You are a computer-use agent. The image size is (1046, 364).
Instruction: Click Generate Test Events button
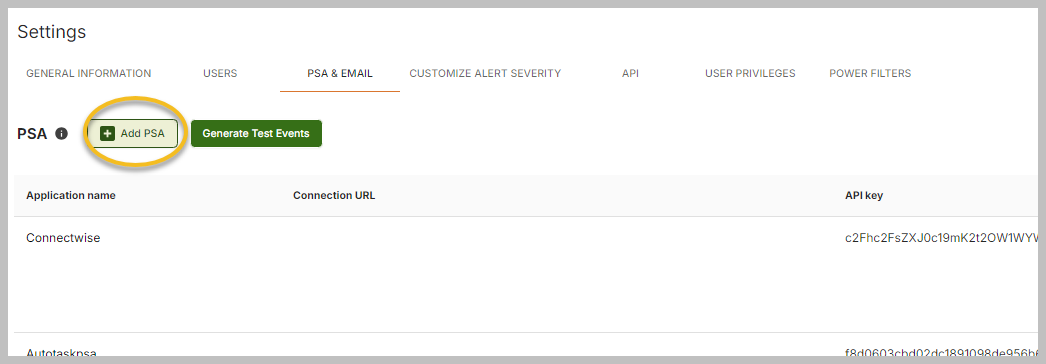tap(256, 133)
